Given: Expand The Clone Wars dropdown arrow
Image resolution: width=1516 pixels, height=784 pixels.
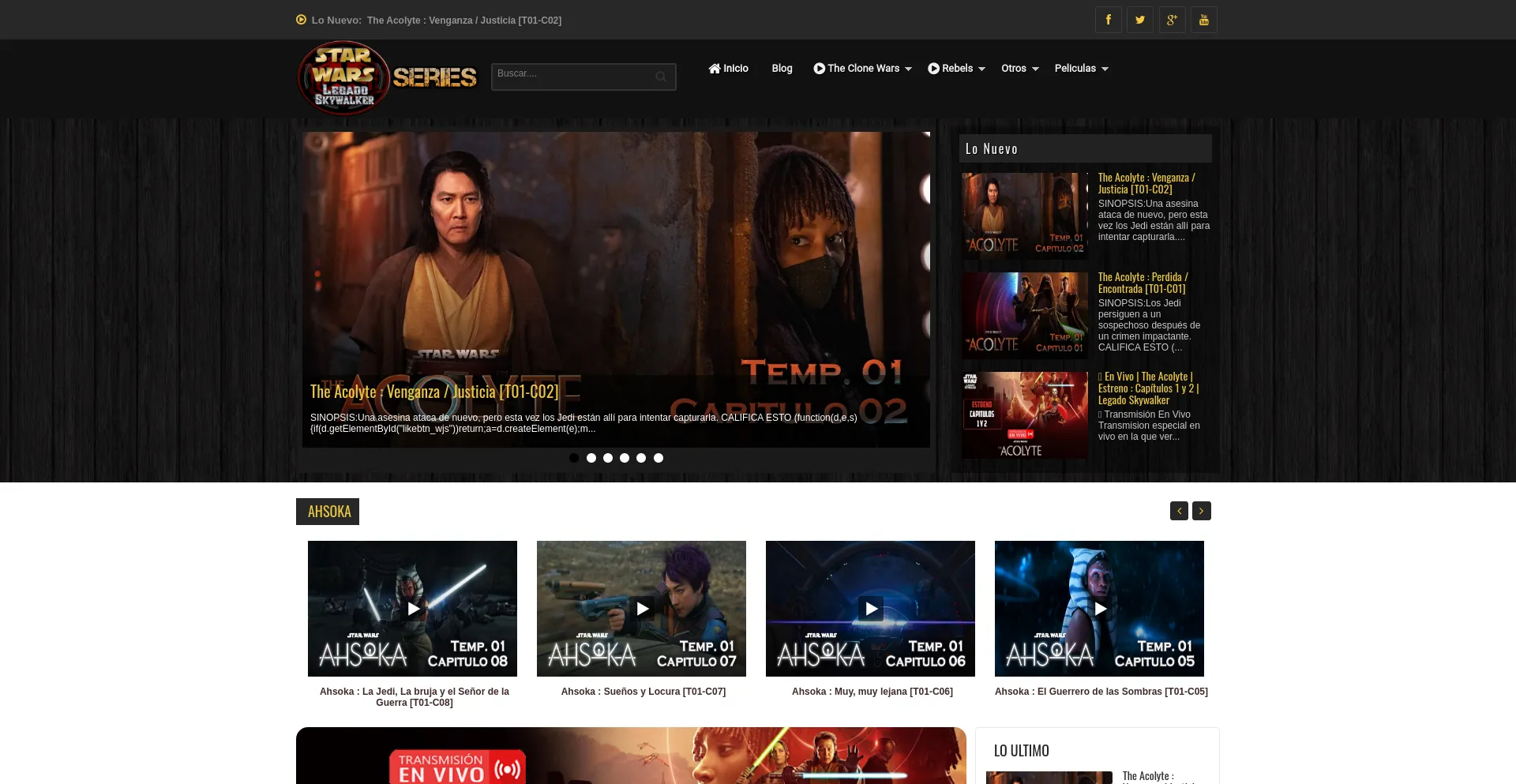Looking at the screenshot, I should (909, 69).
